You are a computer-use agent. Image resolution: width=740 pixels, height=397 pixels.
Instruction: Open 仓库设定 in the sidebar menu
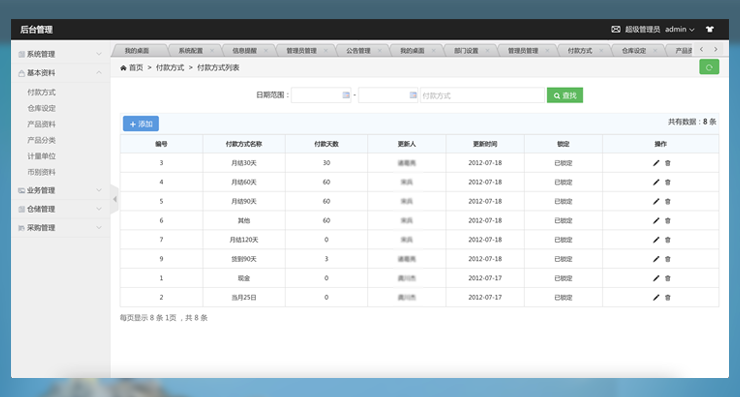coord(42,108)
